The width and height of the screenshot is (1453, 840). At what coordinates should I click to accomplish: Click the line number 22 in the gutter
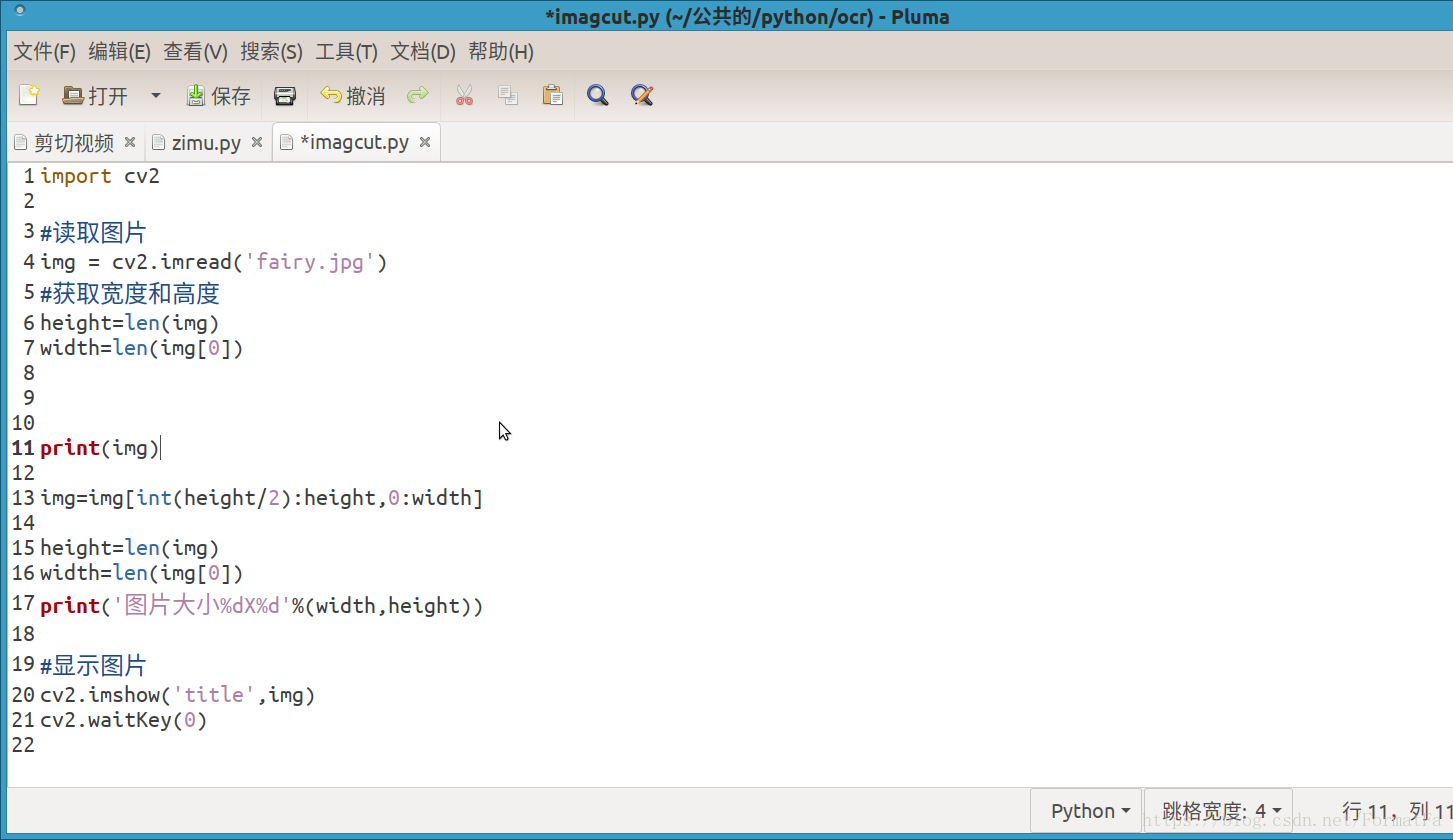point(23,745)
